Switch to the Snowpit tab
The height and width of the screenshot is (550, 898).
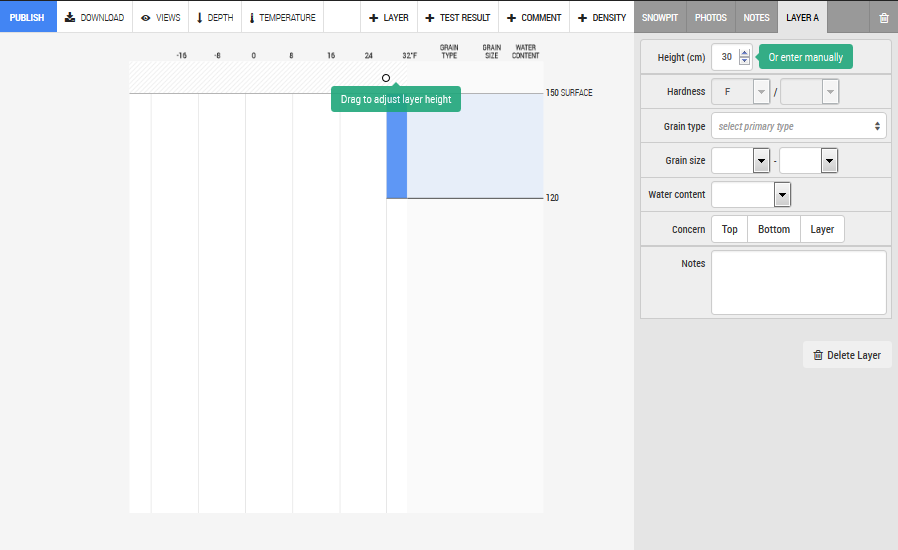click(660, 17)
